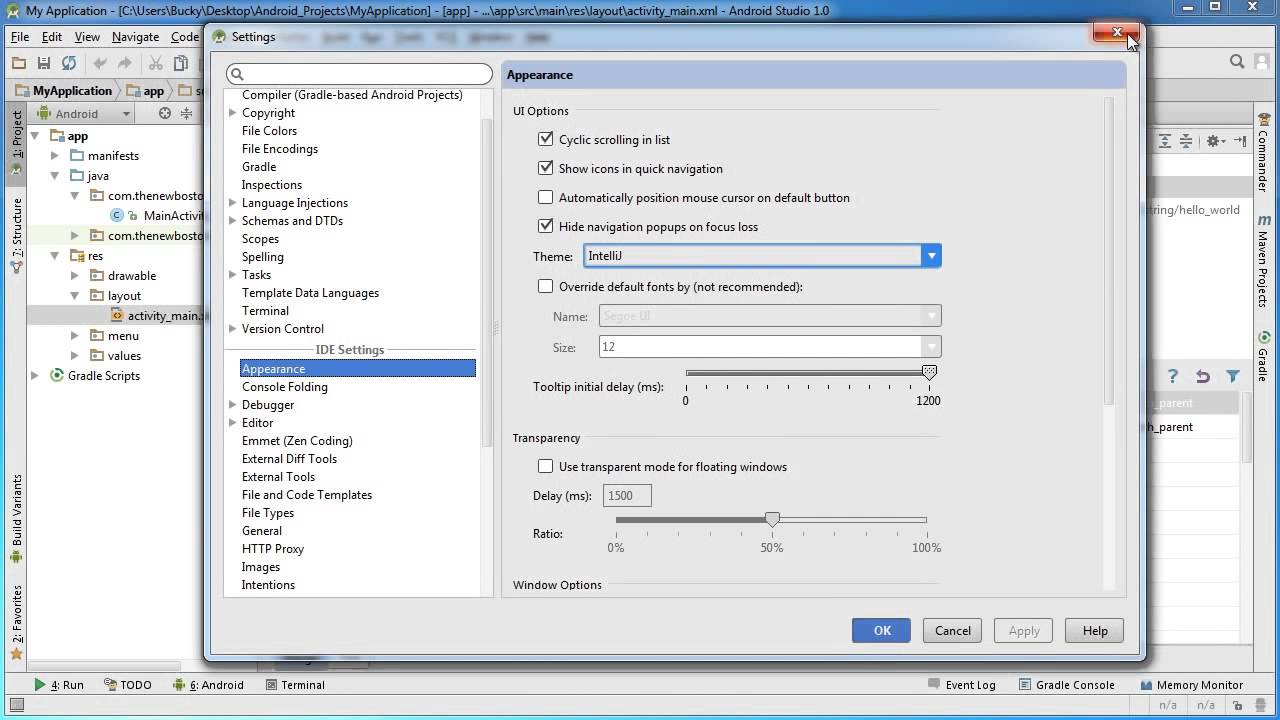Open the Android project view dropdown

85,113
